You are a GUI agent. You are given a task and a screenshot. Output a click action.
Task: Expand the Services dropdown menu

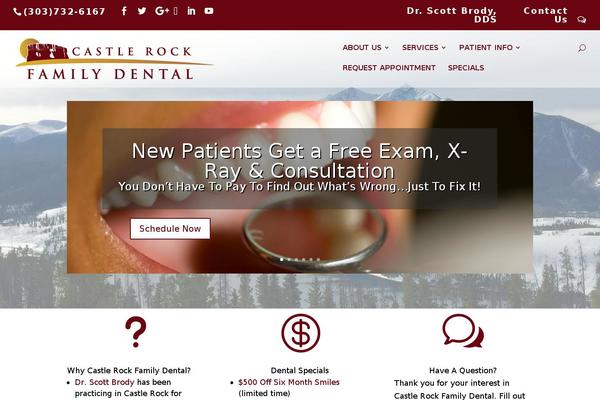[x=424, y=47]
